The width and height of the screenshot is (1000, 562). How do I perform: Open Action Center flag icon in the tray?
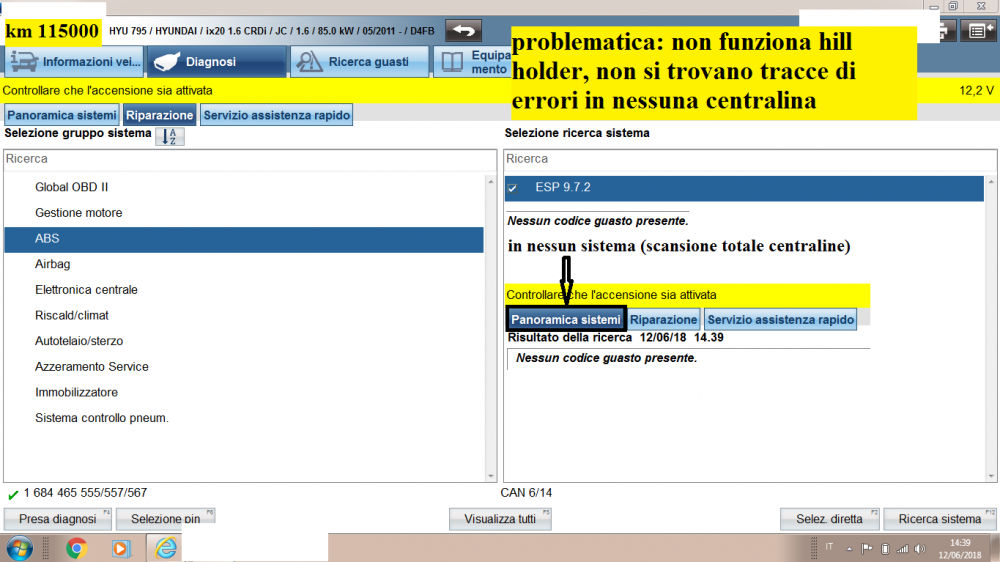[867, 549]
